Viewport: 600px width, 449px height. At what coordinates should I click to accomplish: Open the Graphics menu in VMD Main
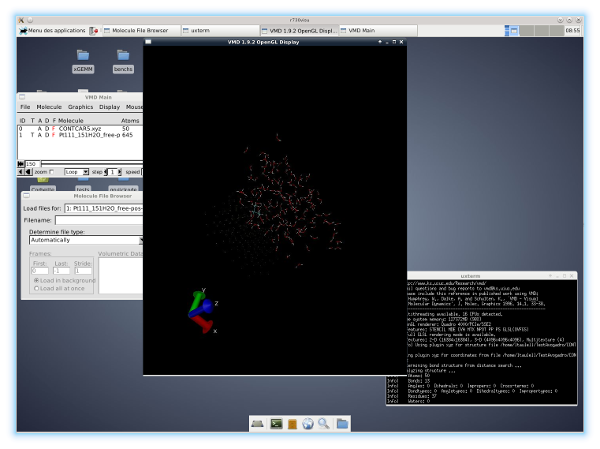coord(80,107)
